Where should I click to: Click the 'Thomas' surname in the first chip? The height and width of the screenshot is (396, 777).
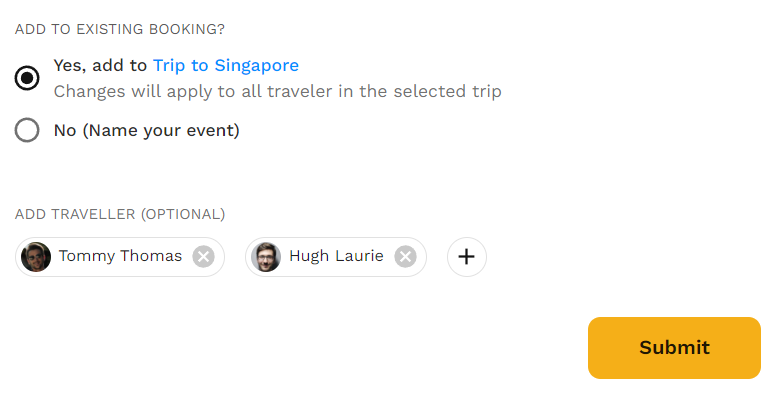pos(151,256)
